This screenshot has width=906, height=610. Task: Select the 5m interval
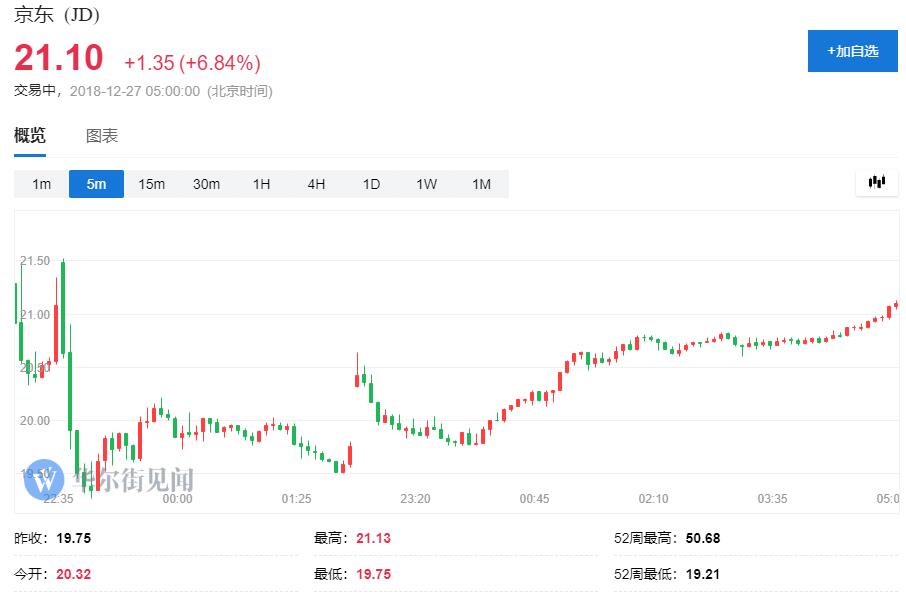(x=96, y=184)
